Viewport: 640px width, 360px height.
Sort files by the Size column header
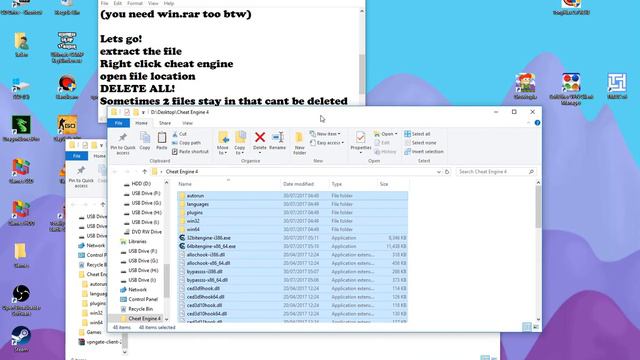click(x=393, y=184)
